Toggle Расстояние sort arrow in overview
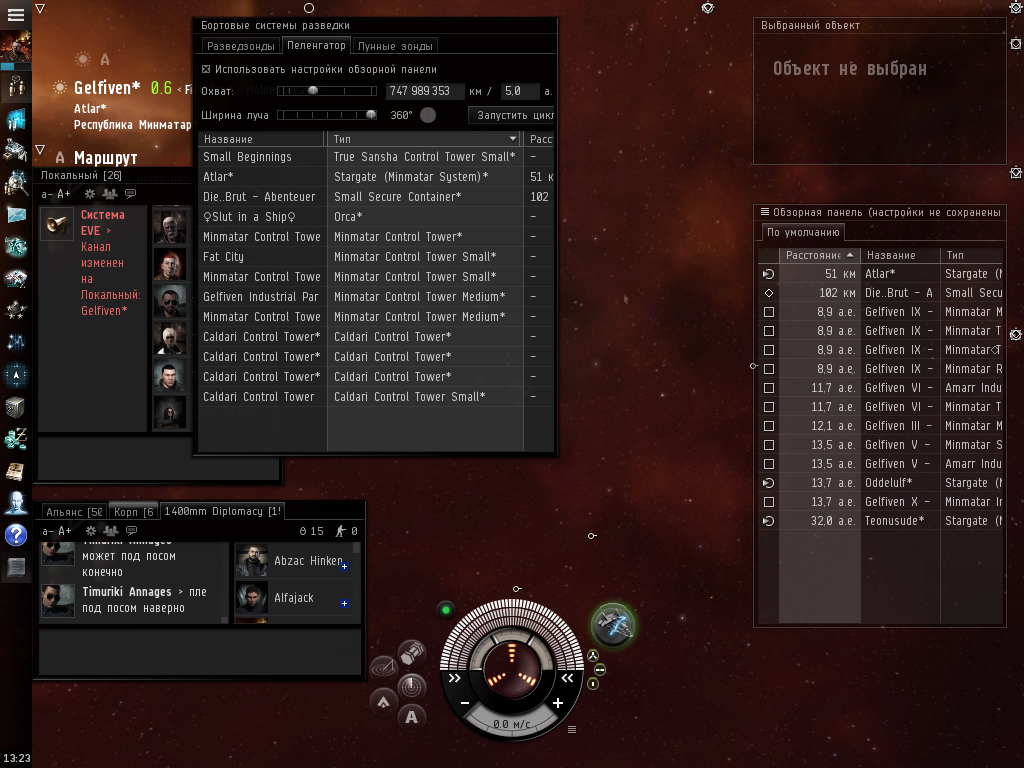The height and width of the screenshot is (768, 1024). [850, 255]
